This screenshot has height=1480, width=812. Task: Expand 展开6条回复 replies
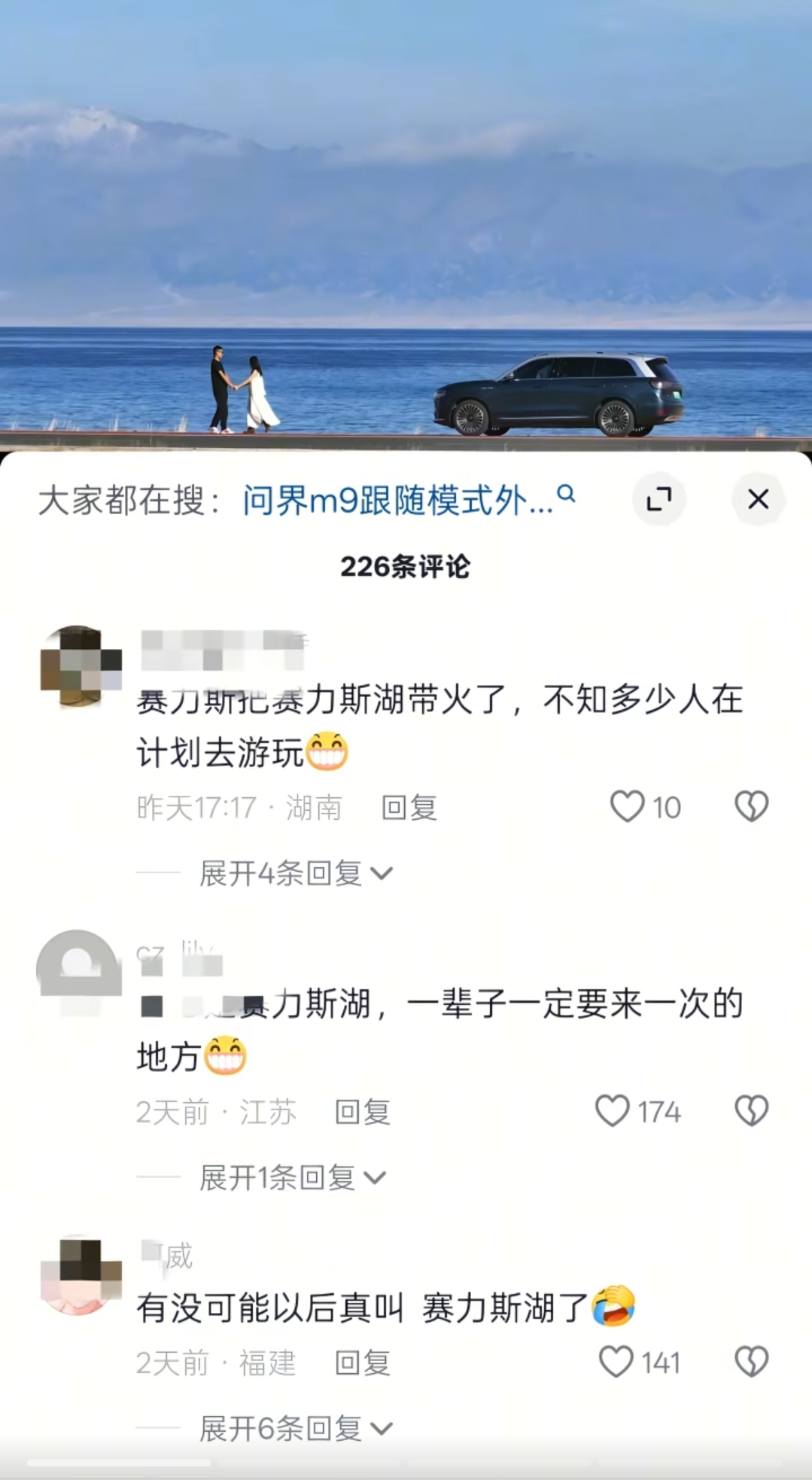296,1428
